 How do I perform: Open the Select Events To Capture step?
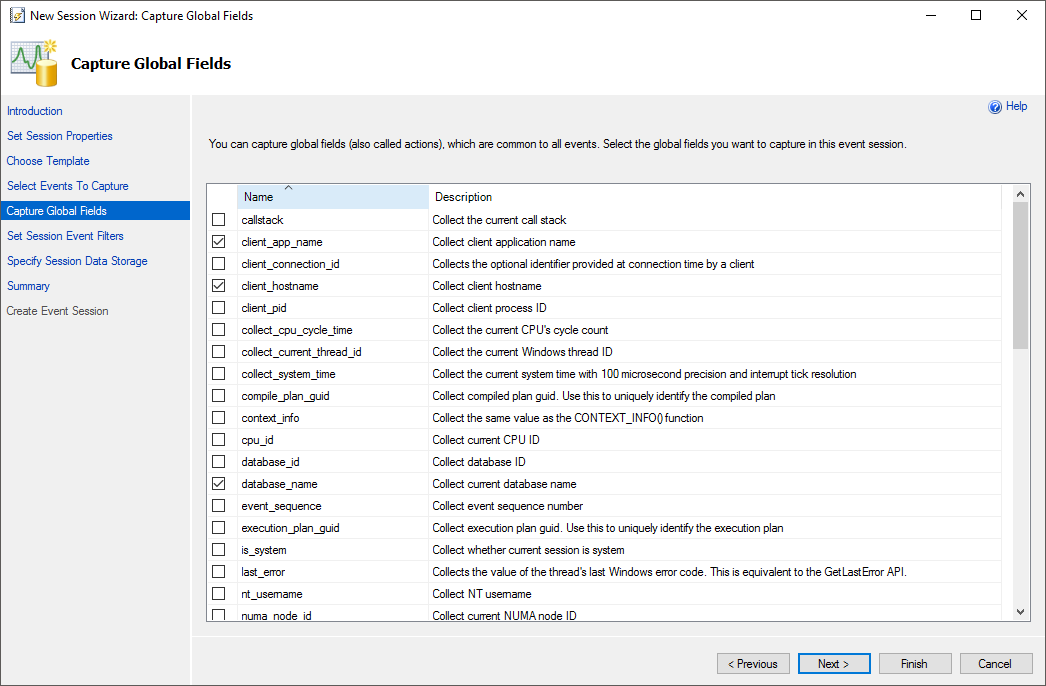tap(68, 186)
